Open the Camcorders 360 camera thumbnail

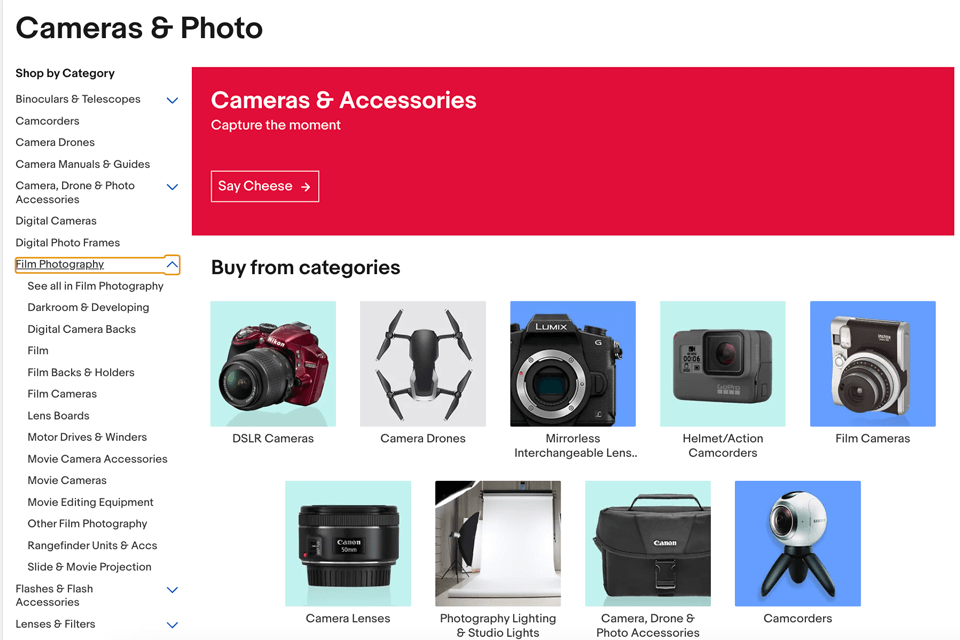tap(798, 543)
